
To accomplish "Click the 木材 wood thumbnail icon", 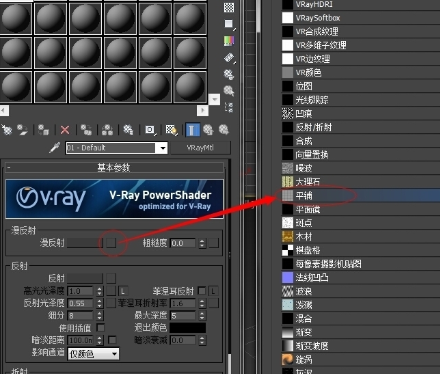I will pos(287,236).
